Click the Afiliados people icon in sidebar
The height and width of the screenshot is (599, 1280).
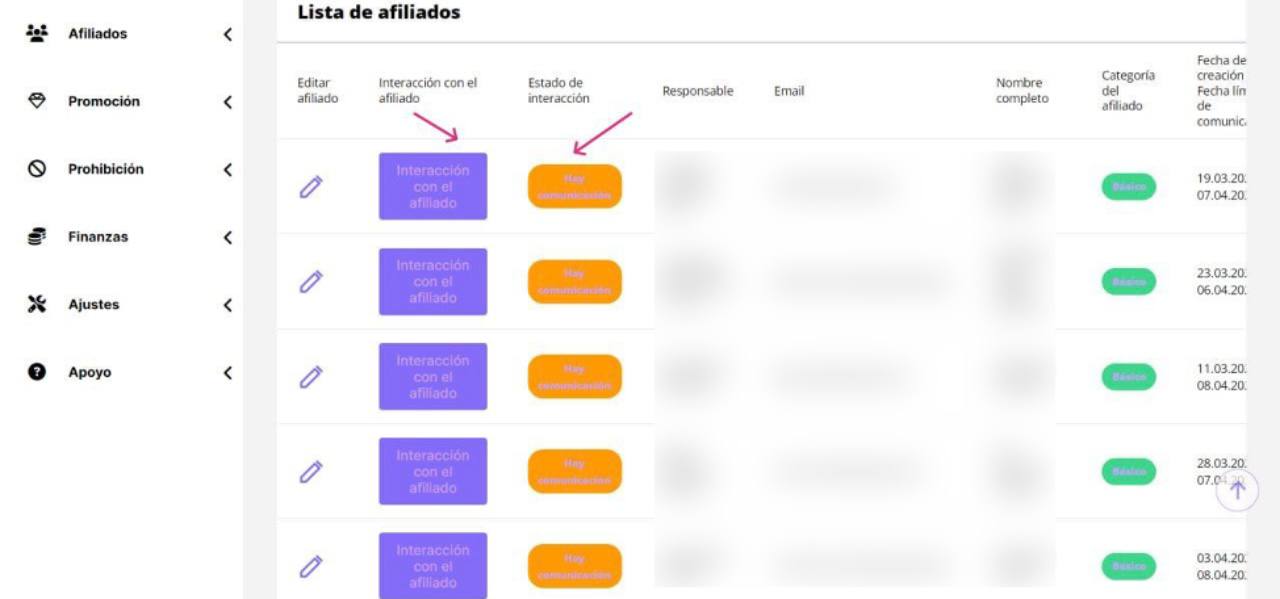pos(36,33)
